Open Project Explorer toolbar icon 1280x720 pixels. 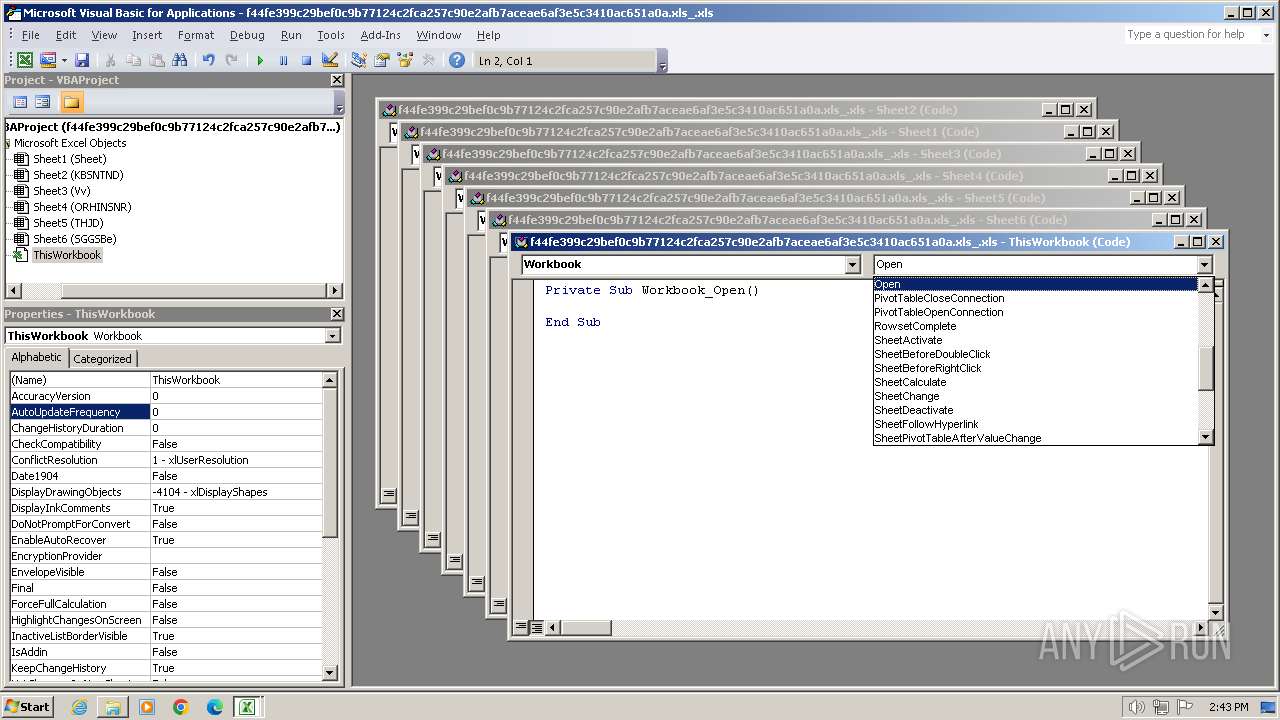(358, 61)
